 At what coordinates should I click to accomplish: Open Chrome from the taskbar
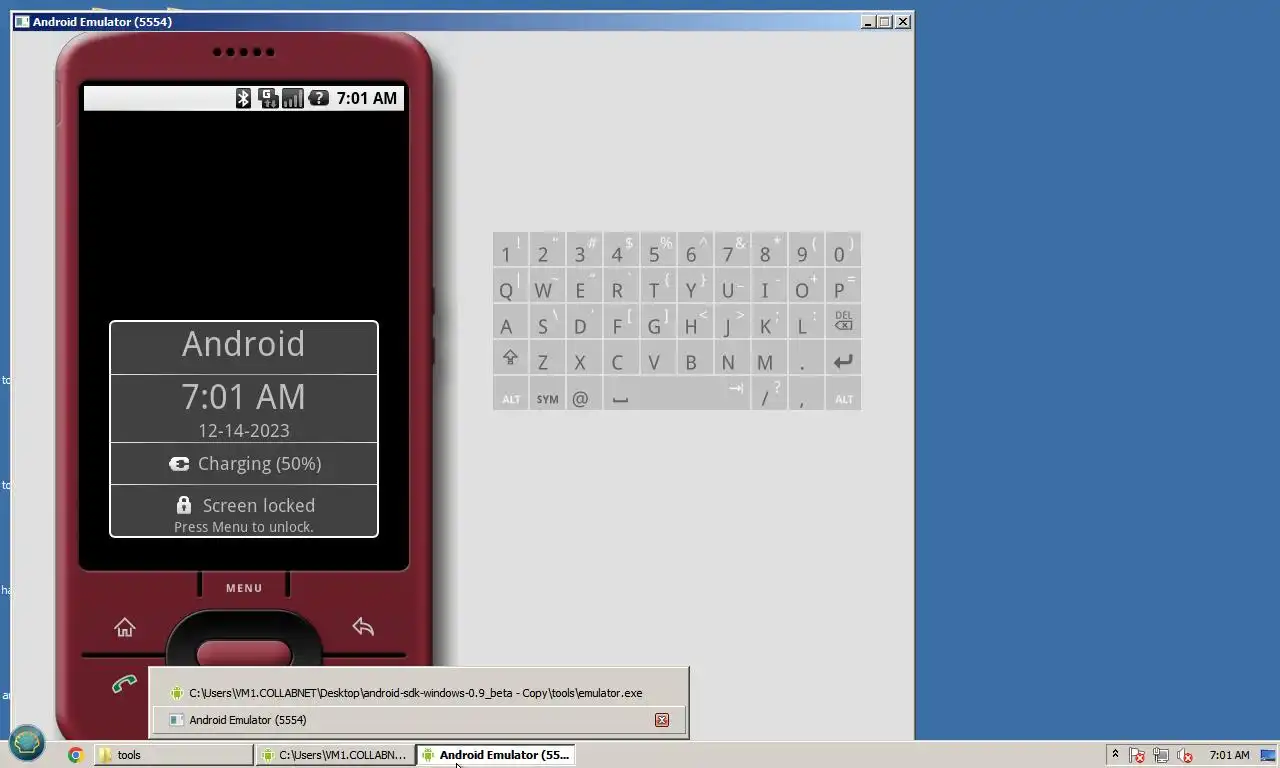75,755
